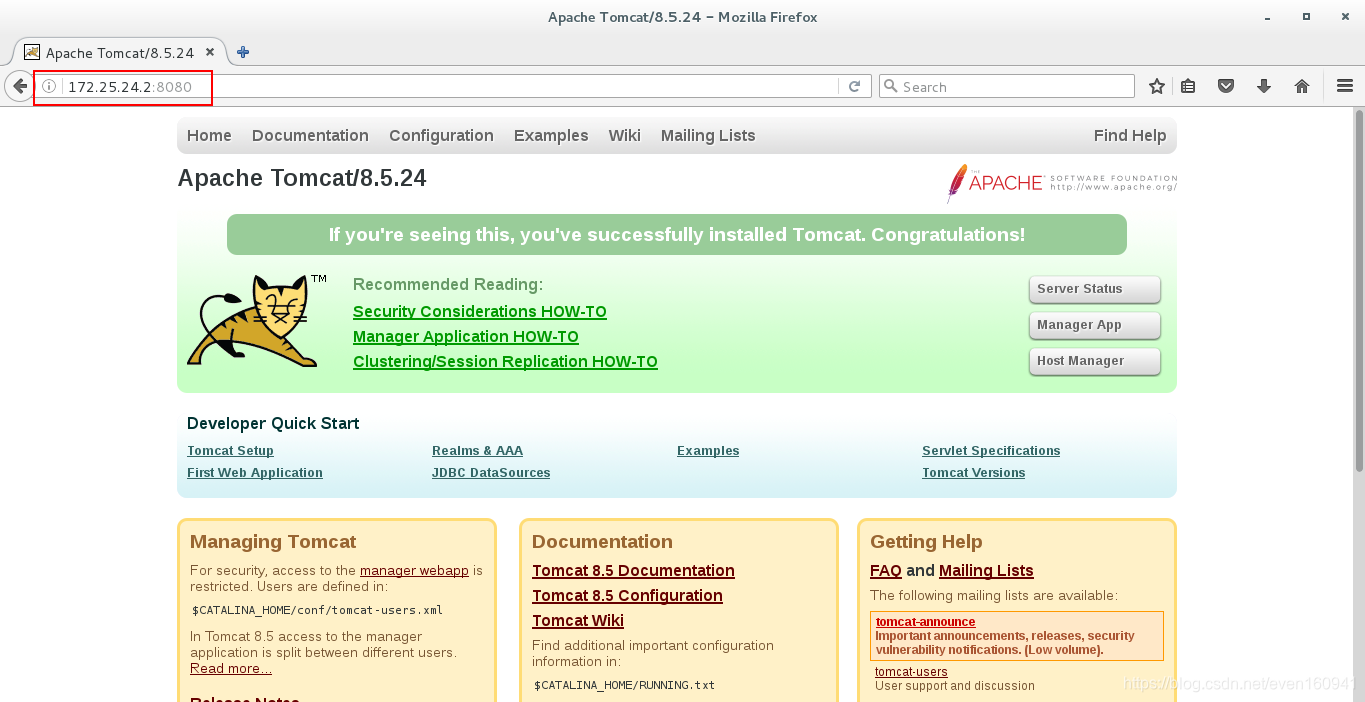This screenshot has width=1365, height=702.
Task: Click $CATALINA_HOME/RUNNING.txt path text
Action: [624, 686]
